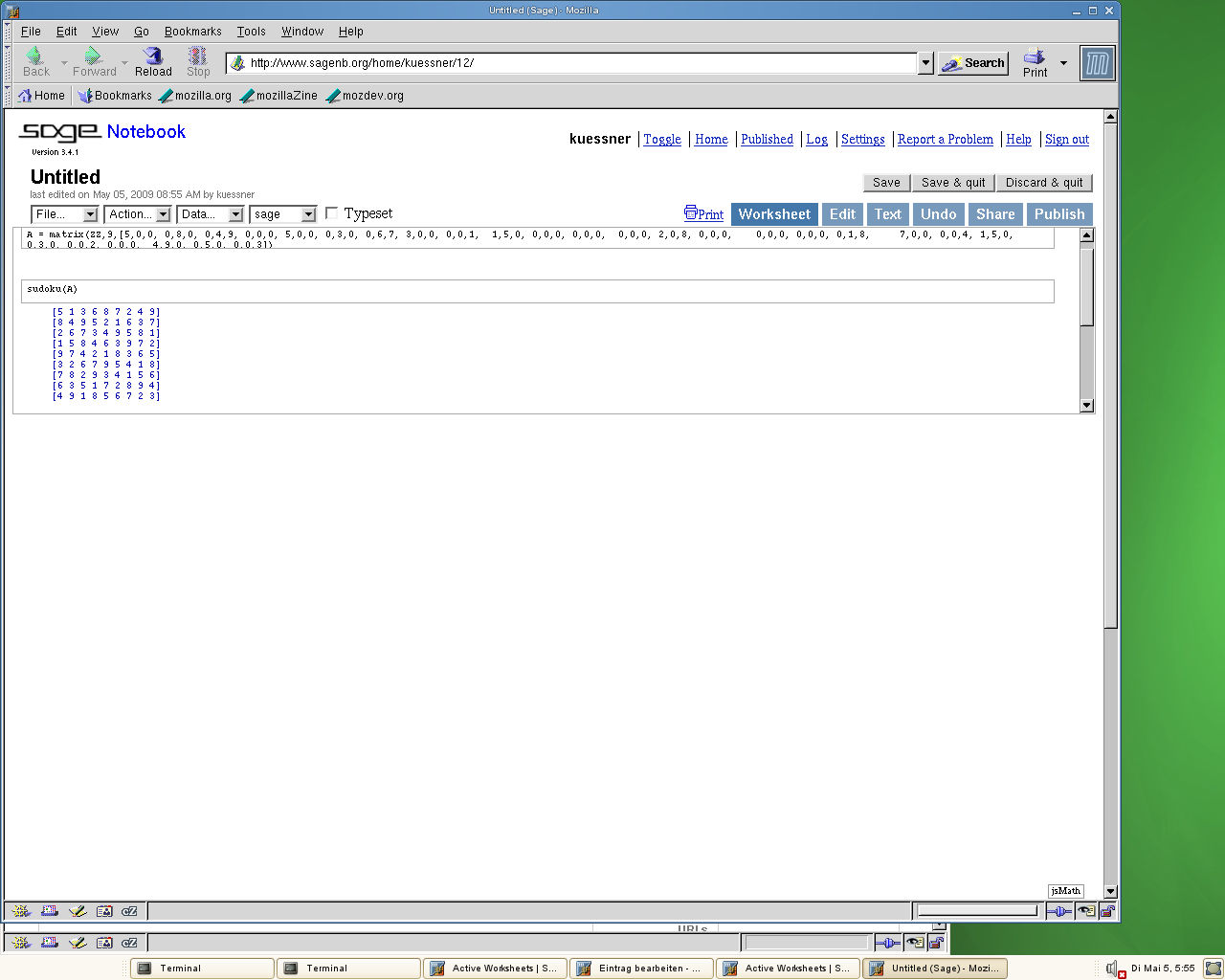This screenshot has height=980, width=1225.
Task: Click the Back navigation arrow icon
Action: [x=34, y=57]
